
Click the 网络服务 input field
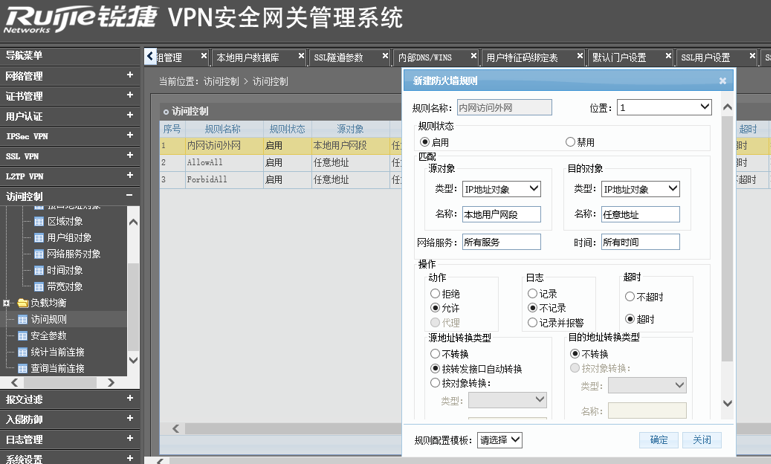click(500, 241)
